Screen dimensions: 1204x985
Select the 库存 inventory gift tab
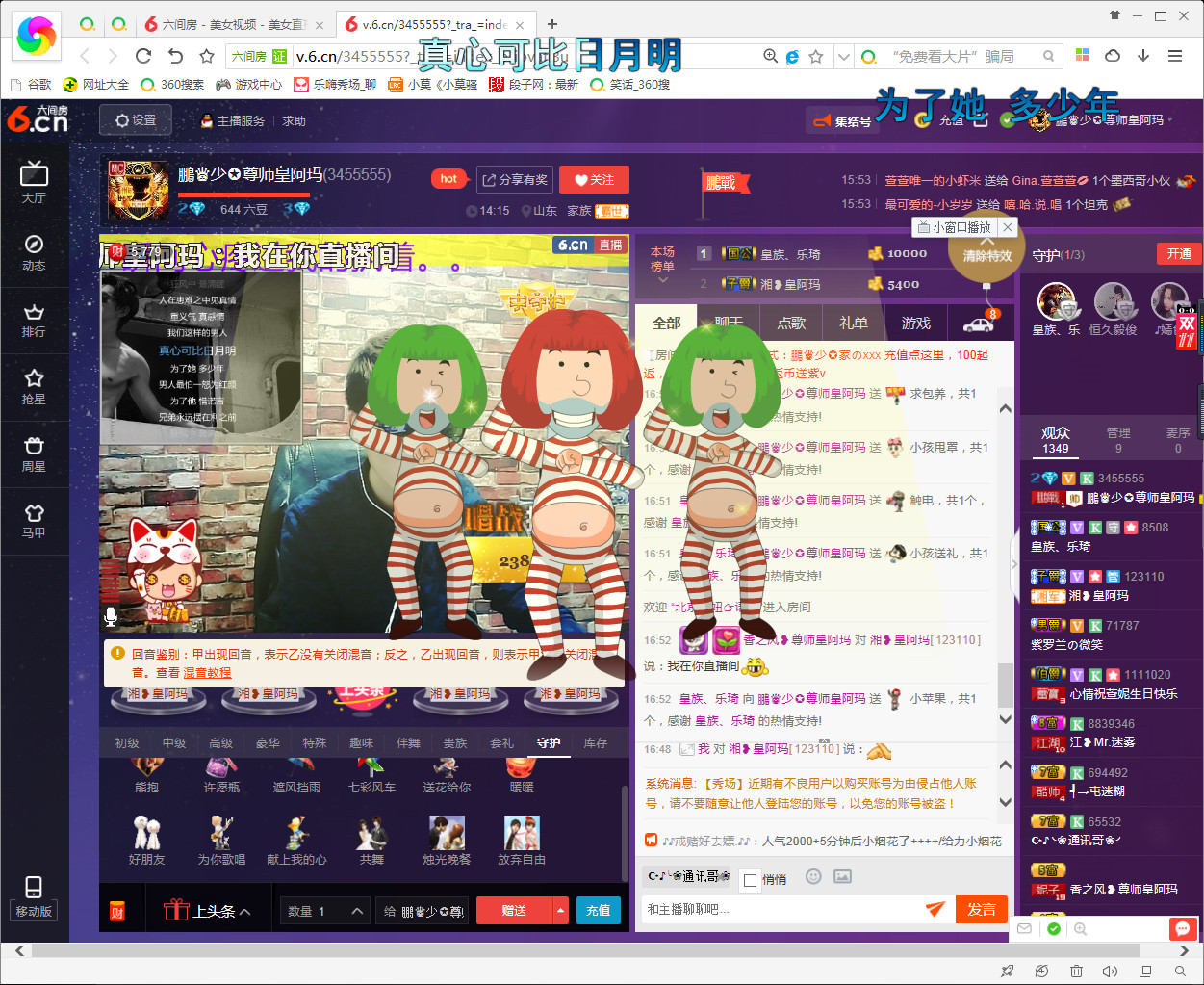[596, 743]
